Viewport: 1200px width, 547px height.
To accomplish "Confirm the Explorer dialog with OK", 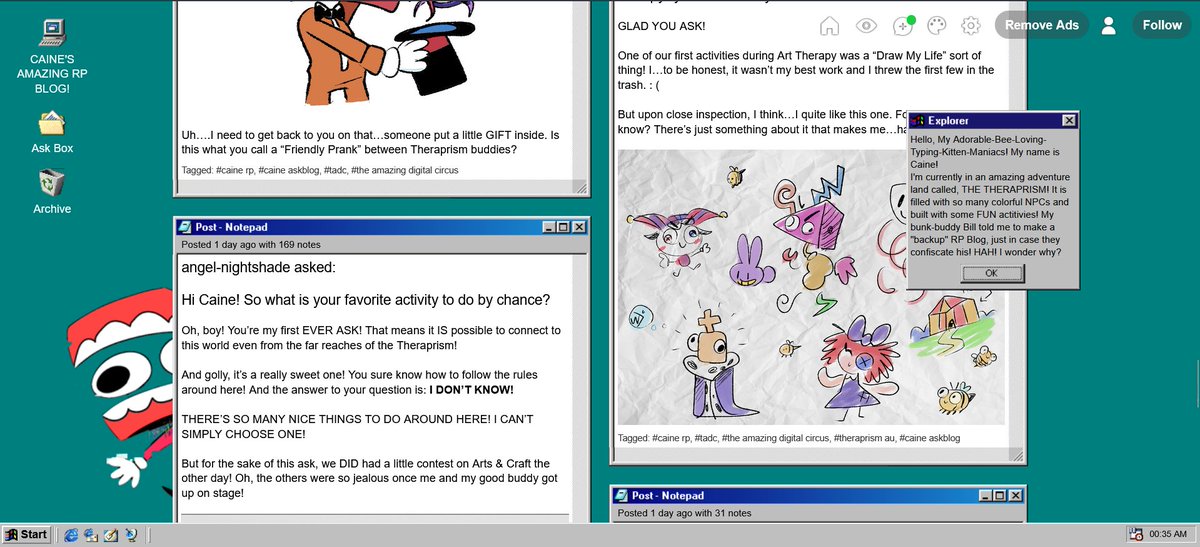I will click(x=990, y=273).
